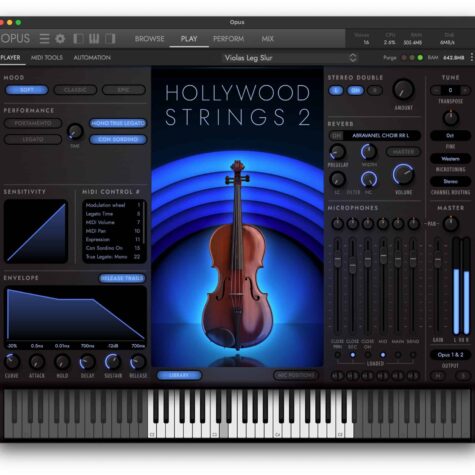This screenshot has width=475, height=475.
Task: Open the Abravanel Choir RR L reverb preset list
Action: 381,136
